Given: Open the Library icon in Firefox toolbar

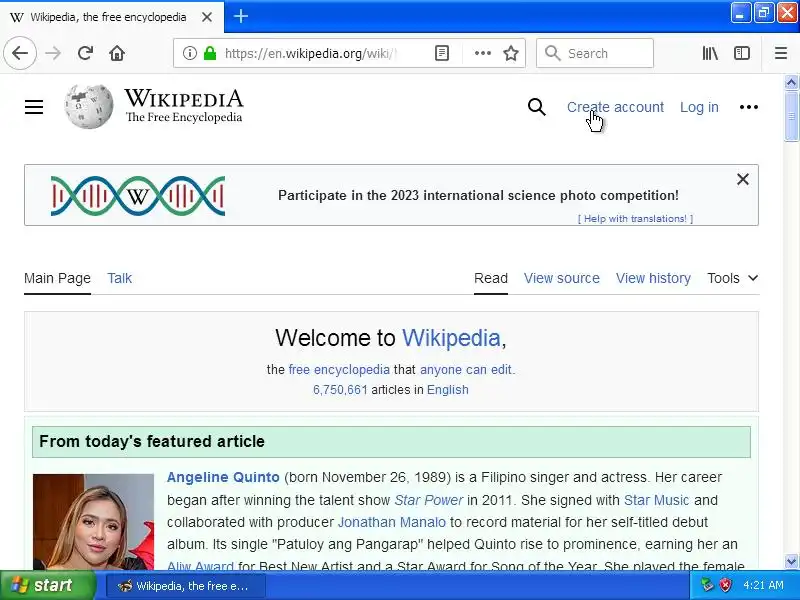Looking at the screenshot, I should coord(710,53).
